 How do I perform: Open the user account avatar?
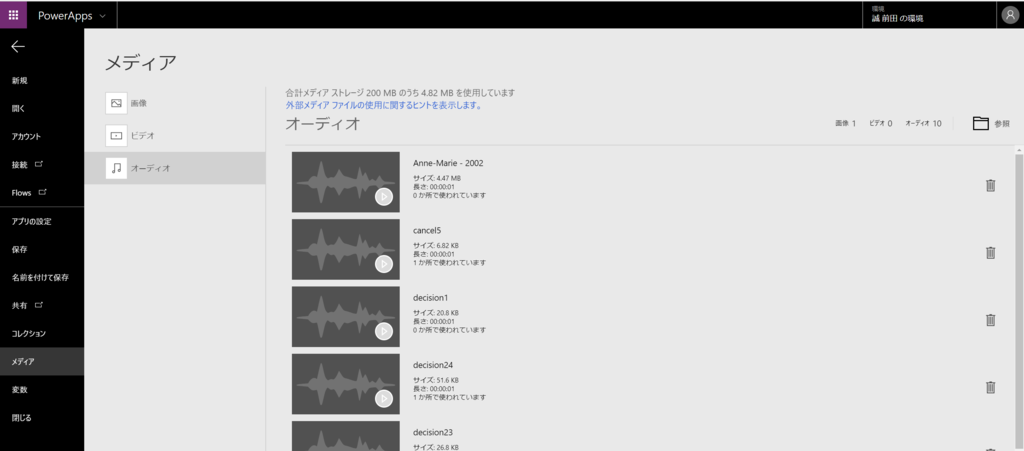click(x=1010, y=16)
